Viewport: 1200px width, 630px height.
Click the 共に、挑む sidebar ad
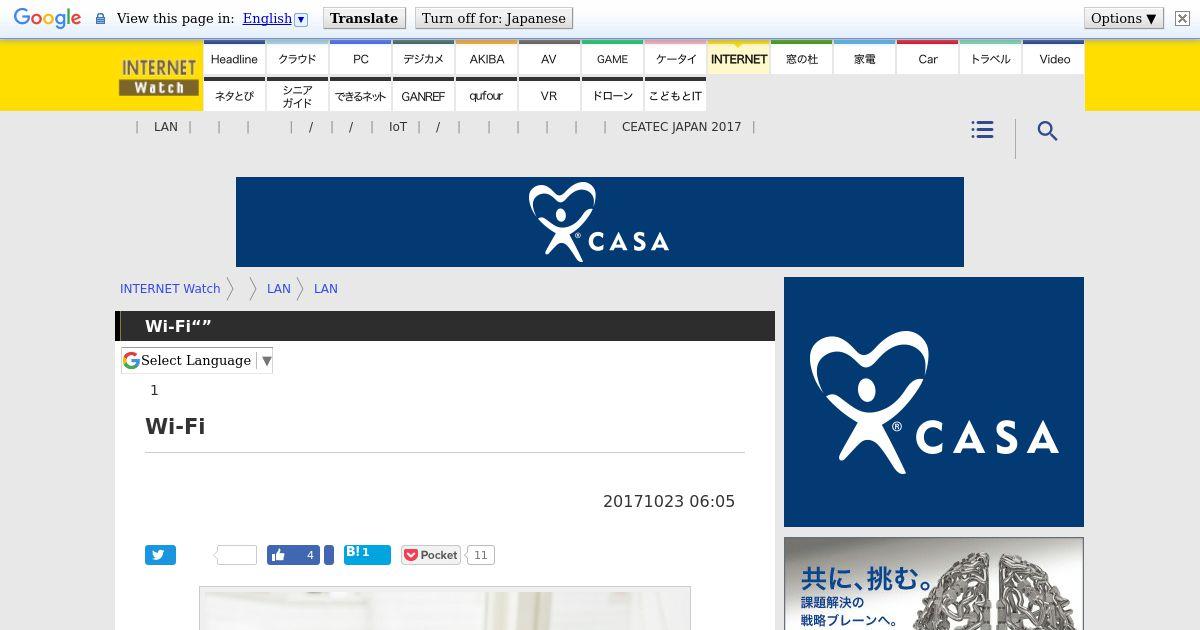point(934,584)
